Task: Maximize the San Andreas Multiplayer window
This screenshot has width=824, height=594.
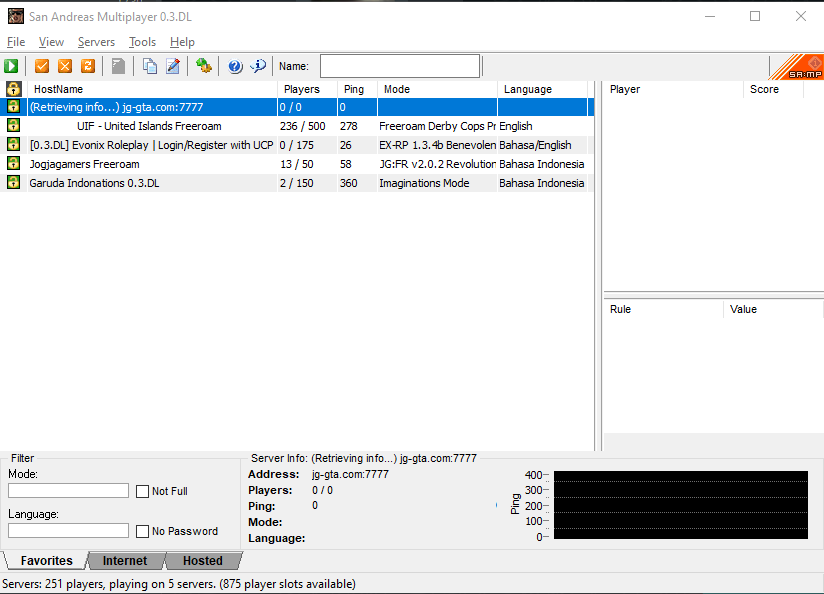Action: (x=755, y=16)
